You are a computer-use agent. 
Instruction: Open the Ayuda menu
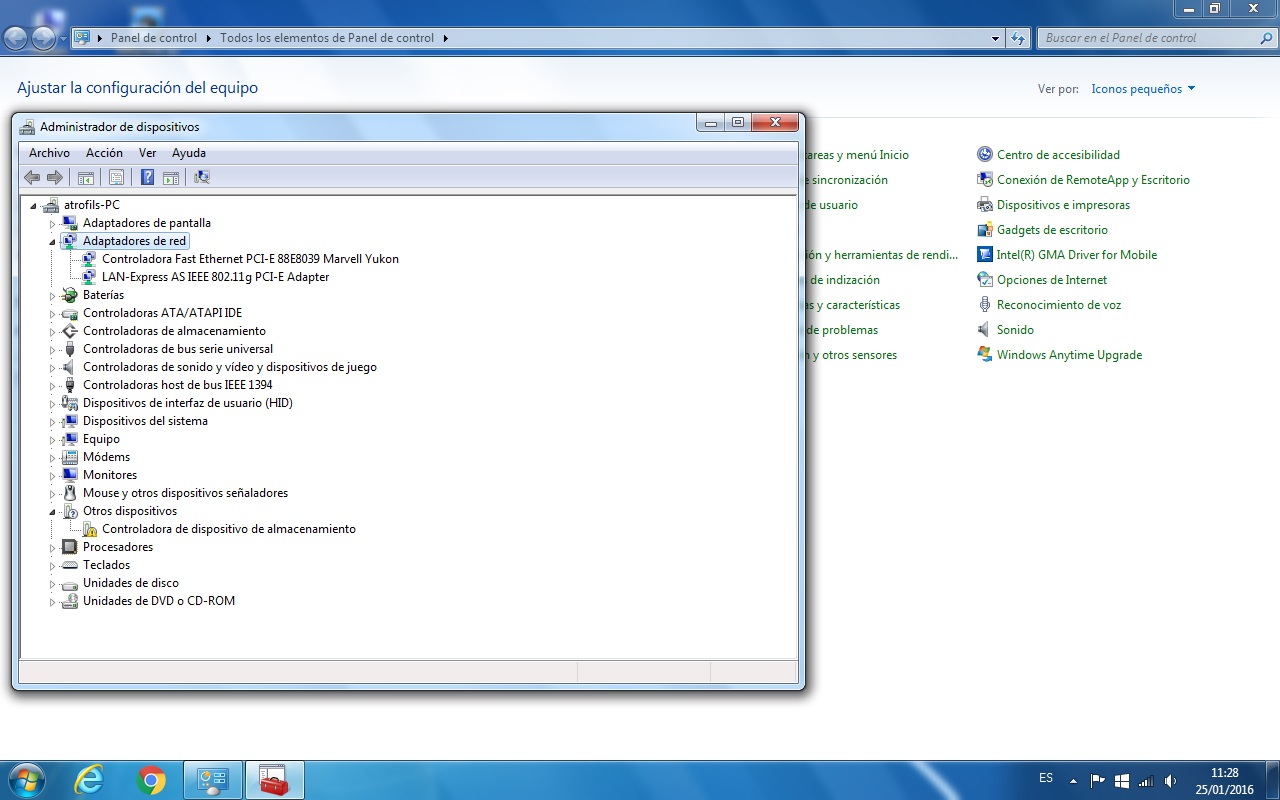point(189,153)
